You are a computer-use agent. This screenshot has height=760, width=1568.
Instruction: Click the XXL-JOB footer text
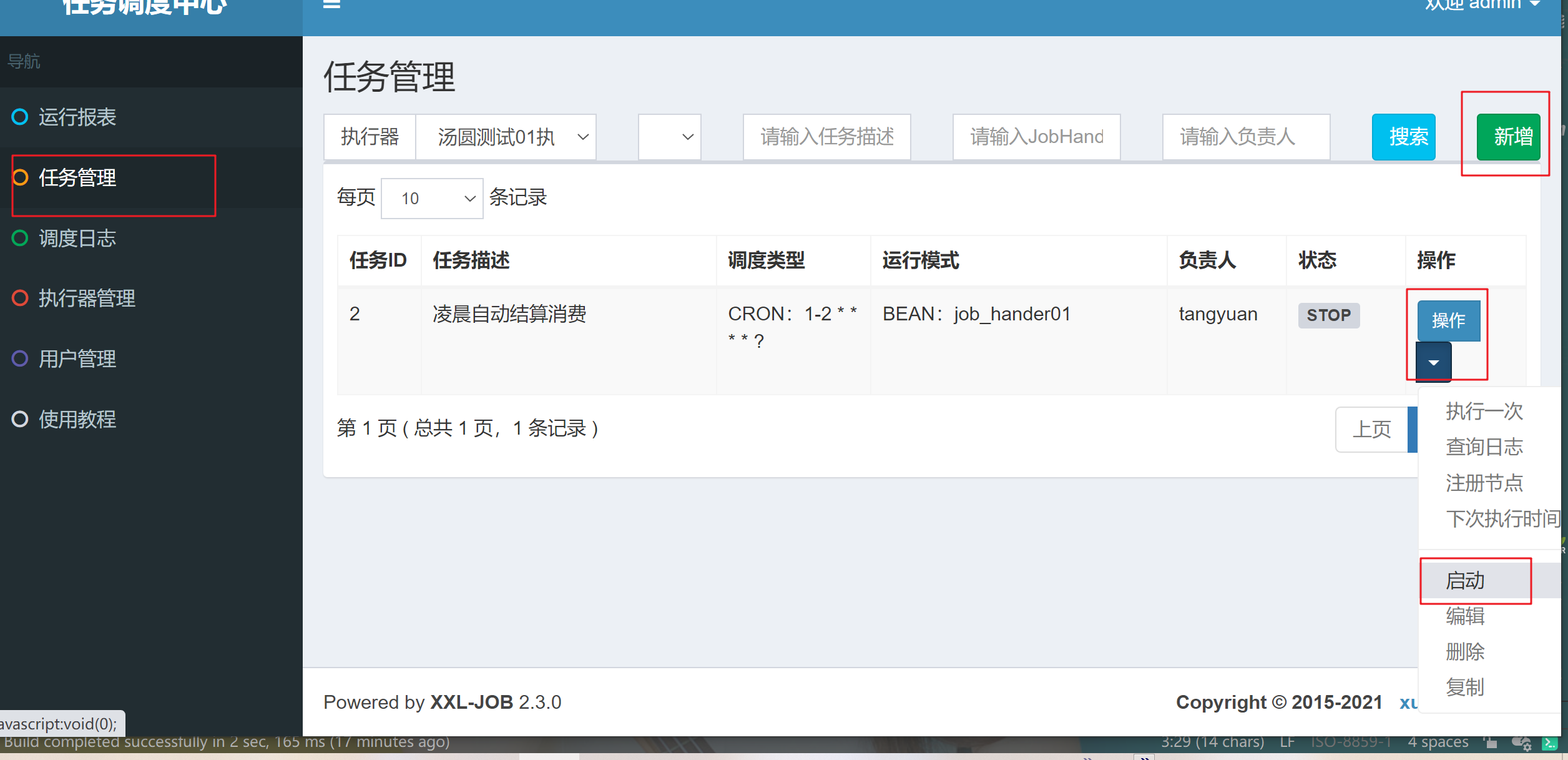click(471, 703)
